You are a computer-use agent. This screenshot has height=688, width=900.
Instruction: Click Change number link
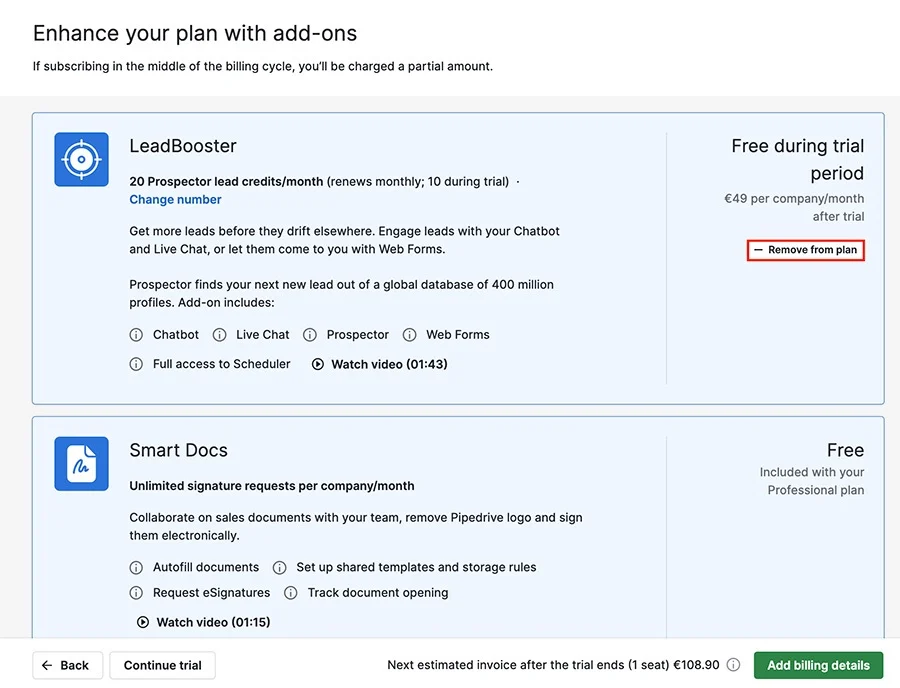[175, 200]
